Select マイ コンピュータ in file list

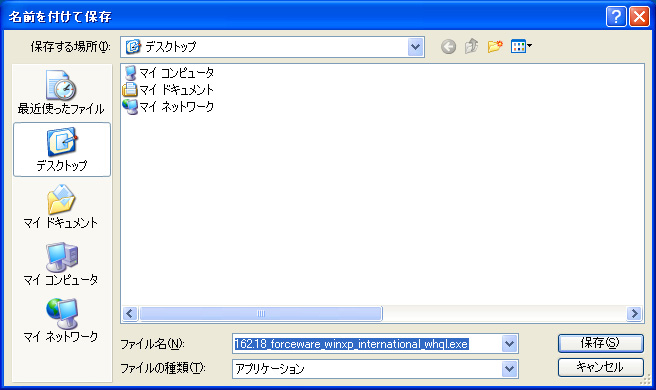169,73
